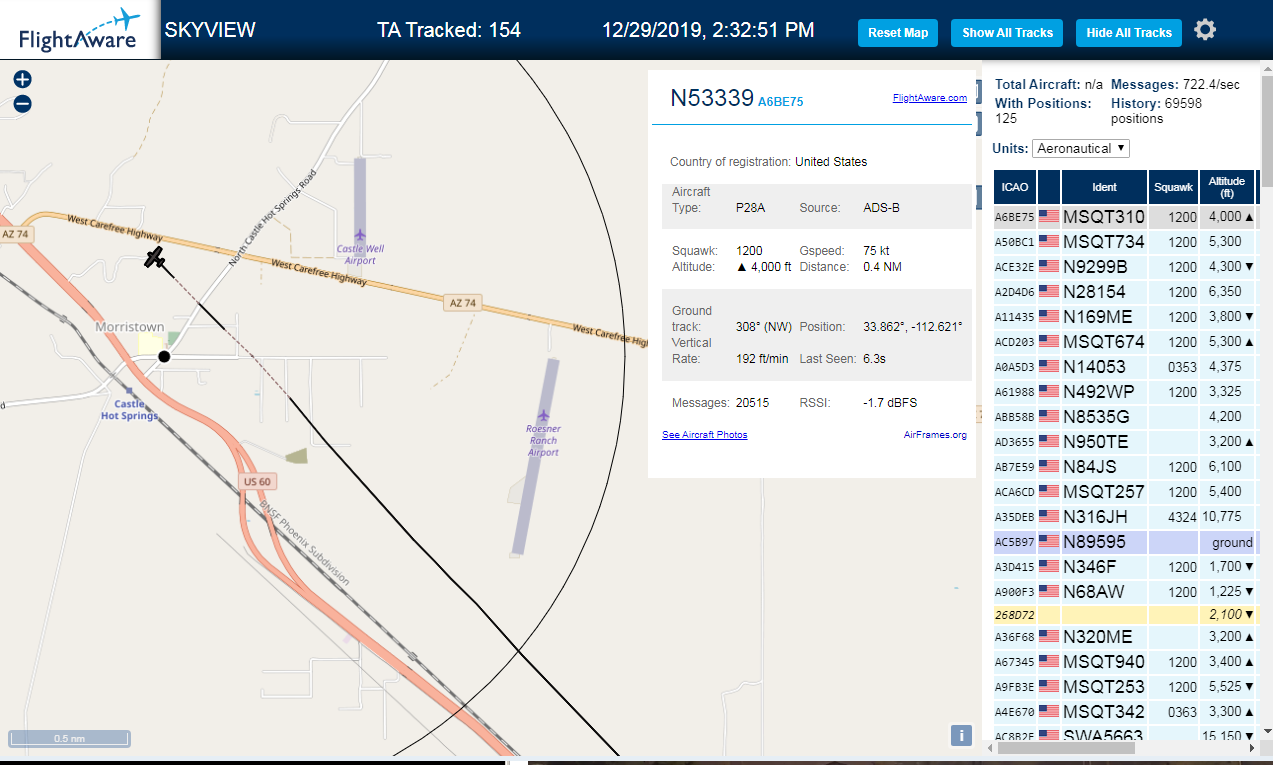Select the N320ME aircraft row
This screenshot has height=765, width=1273.
[x=1126, y=636]
